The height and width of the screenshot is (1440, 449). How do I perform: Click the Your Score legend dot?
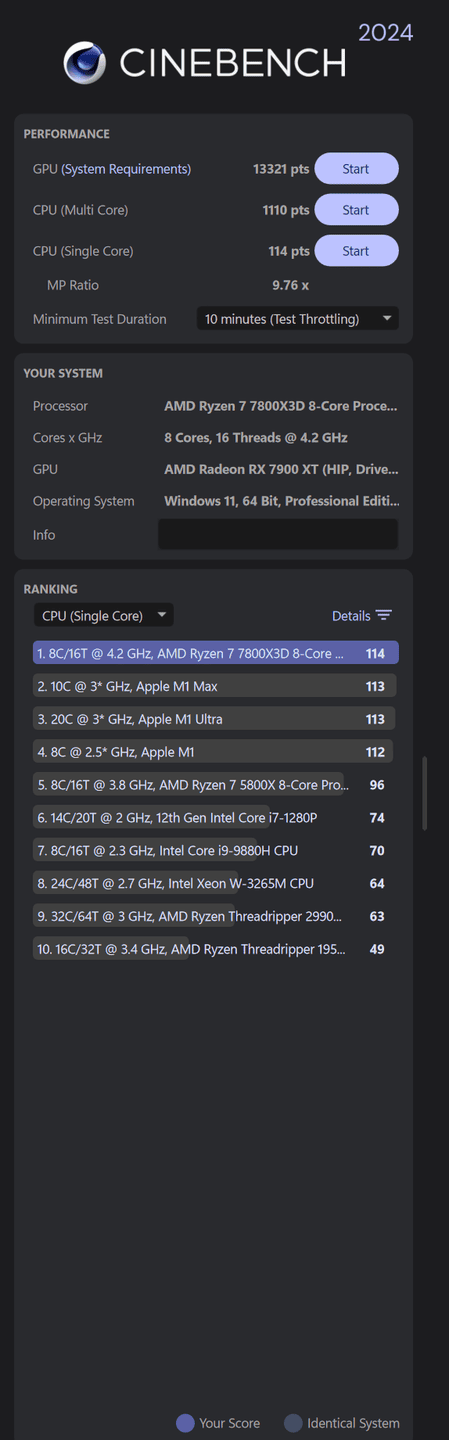pyautogui.click(x=185, y=1423)
